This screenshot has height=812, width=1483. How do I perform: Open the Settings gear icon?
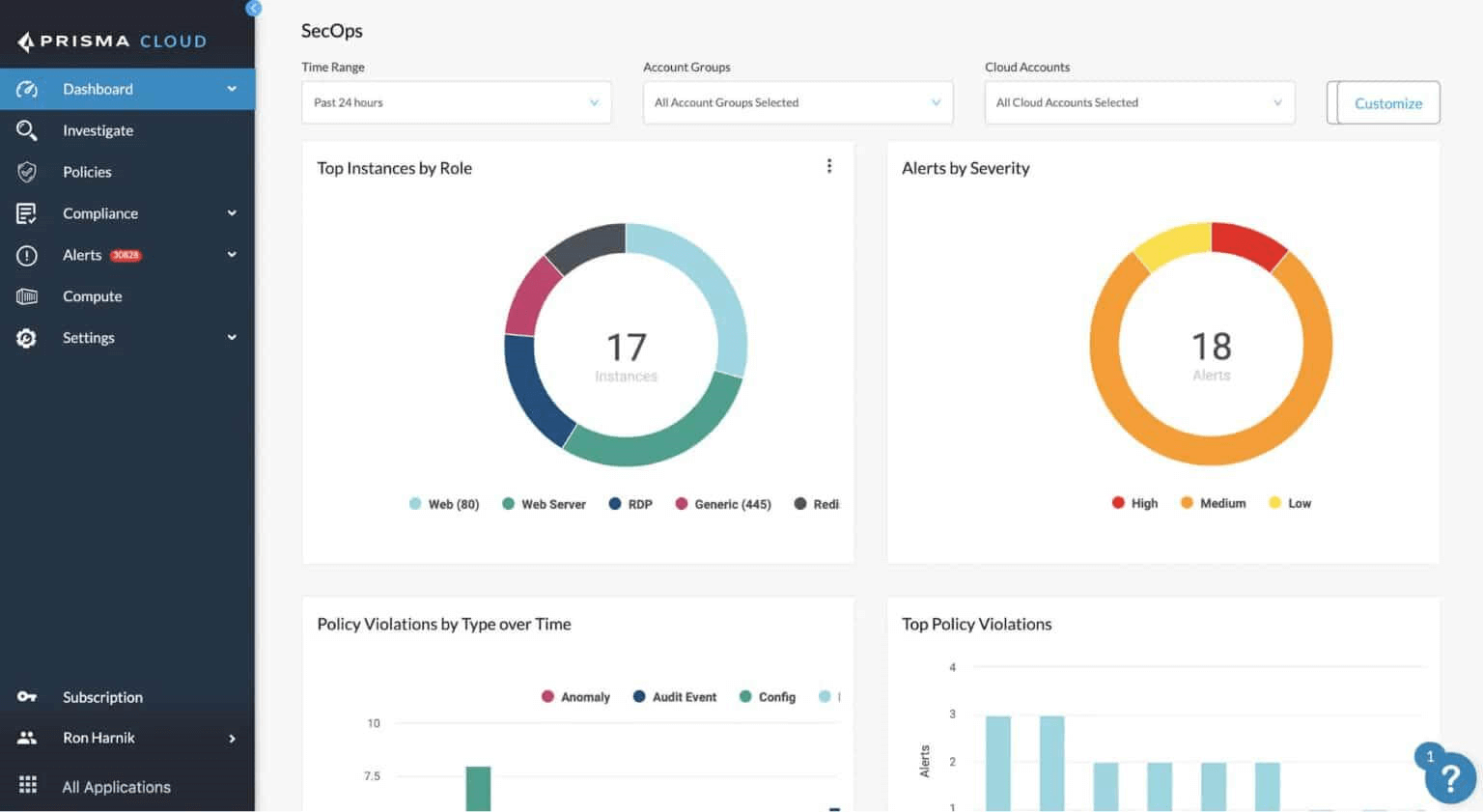(26, 337)
